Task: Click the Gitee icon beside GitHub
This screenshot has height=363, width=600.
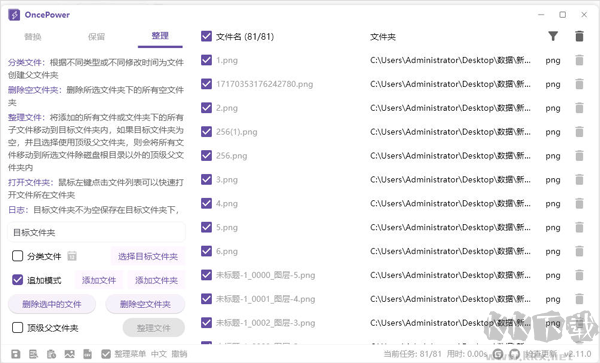Action: (x=498, y=354)
